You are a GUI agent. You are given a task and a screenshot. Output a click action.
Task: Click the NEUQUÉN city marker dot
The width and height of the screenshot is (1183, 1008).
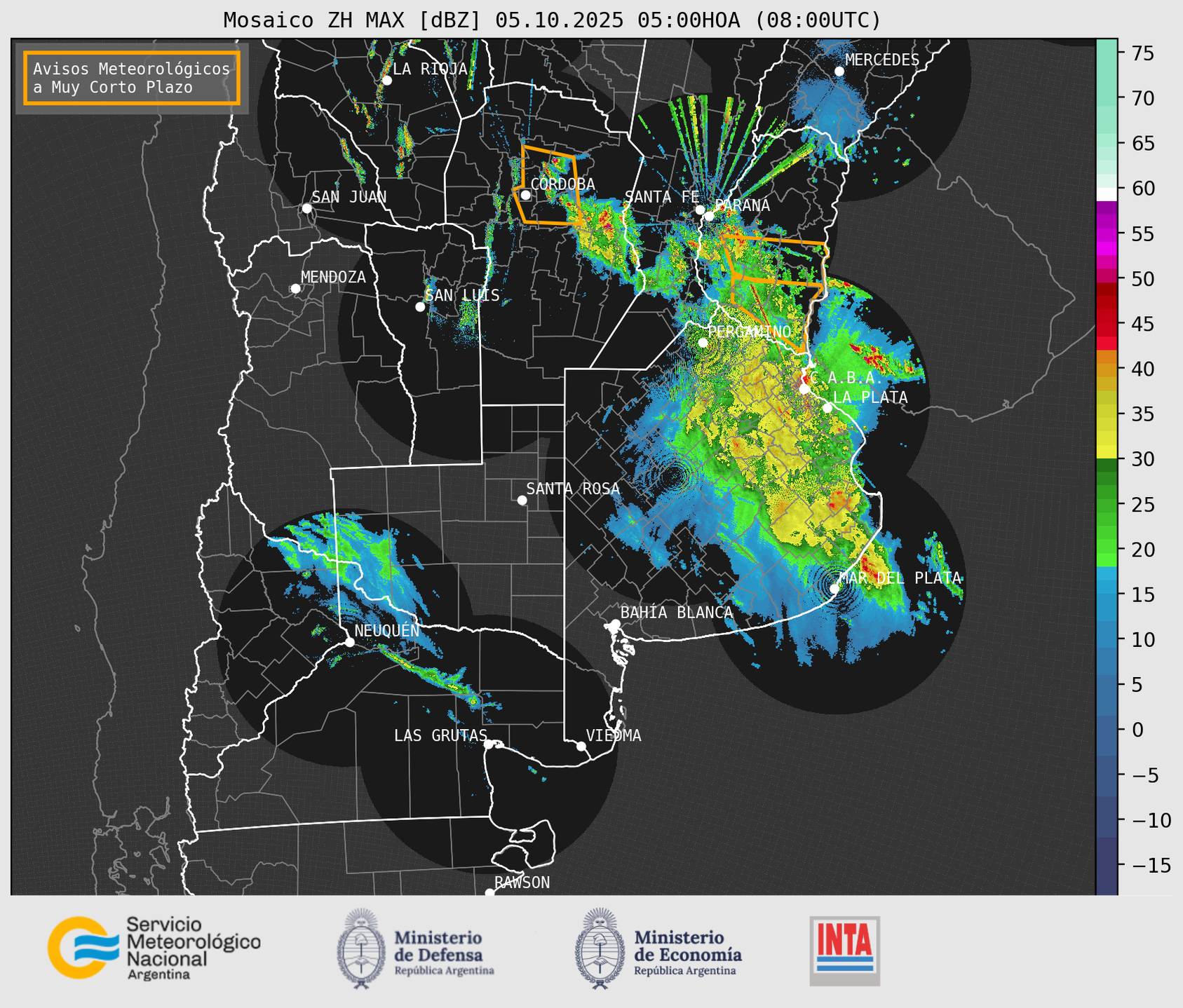pyautogui.click(x=349, y=642)
